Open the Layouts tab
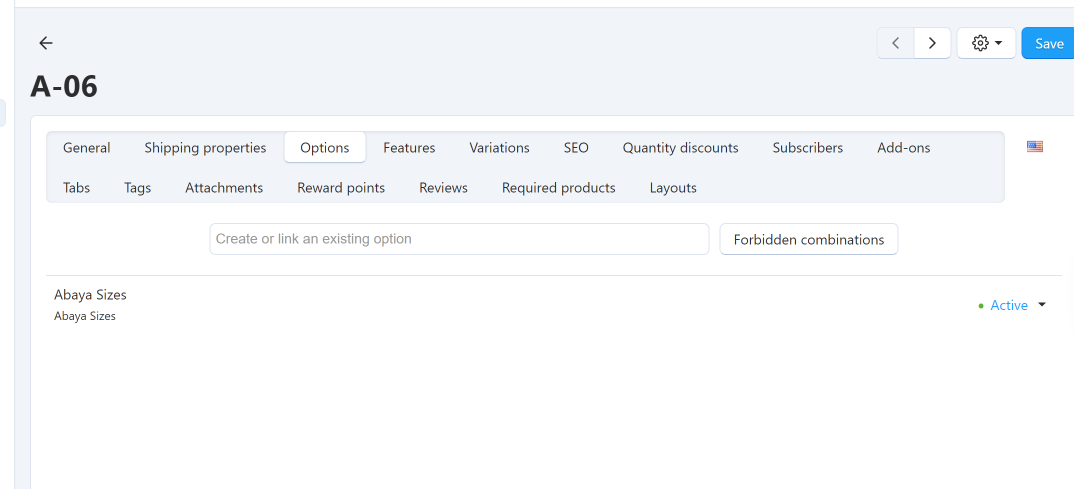 tap(673, 188)
